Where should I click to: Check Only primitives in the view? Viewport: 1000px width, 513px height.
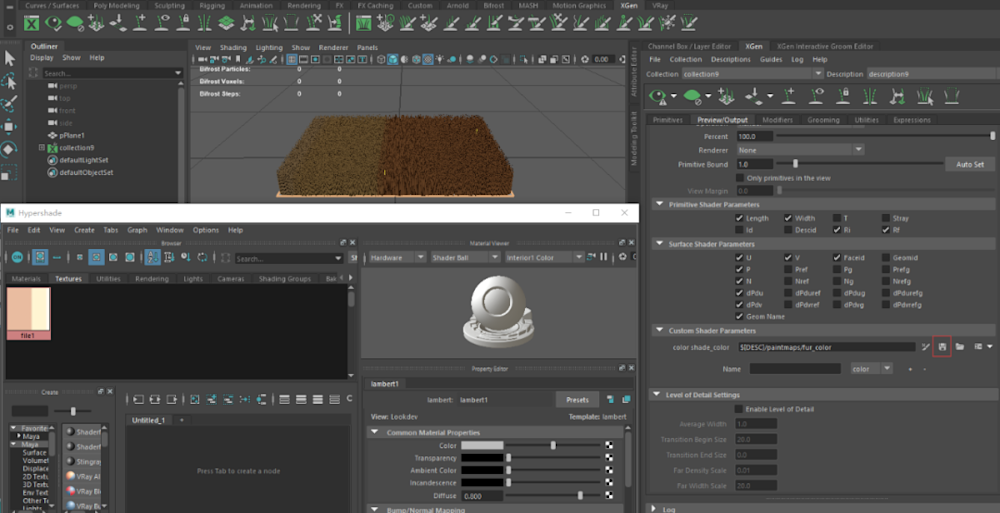(x=739, y=178)
